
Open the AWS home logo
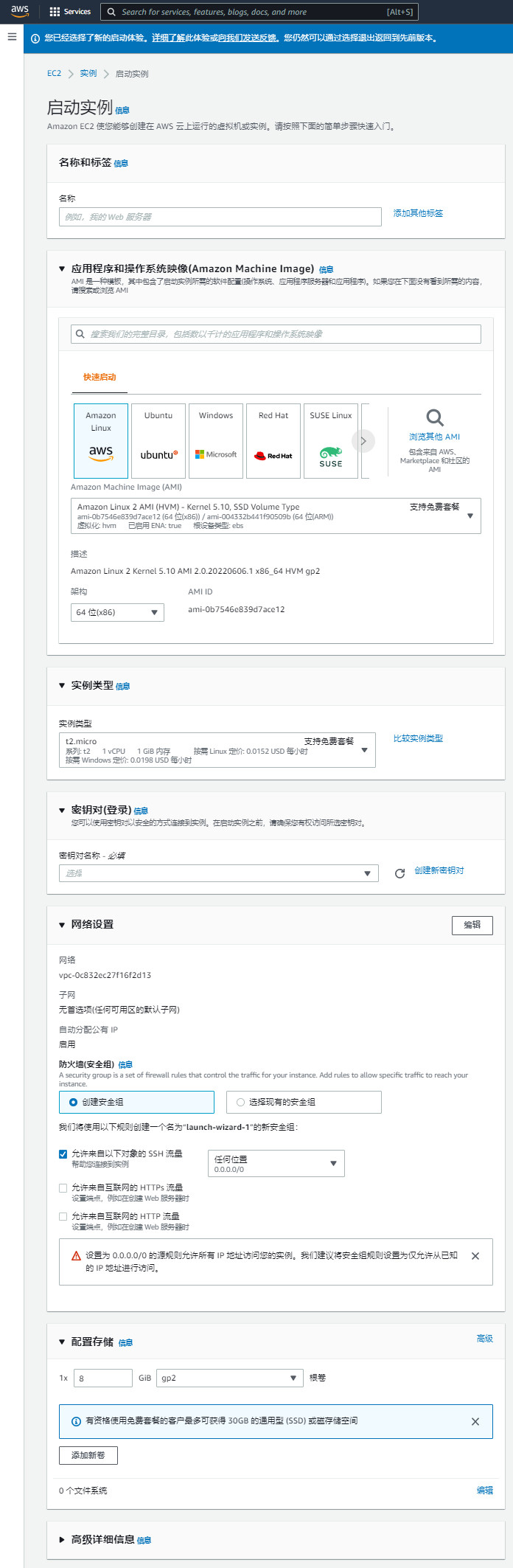(x=20, y=11)
